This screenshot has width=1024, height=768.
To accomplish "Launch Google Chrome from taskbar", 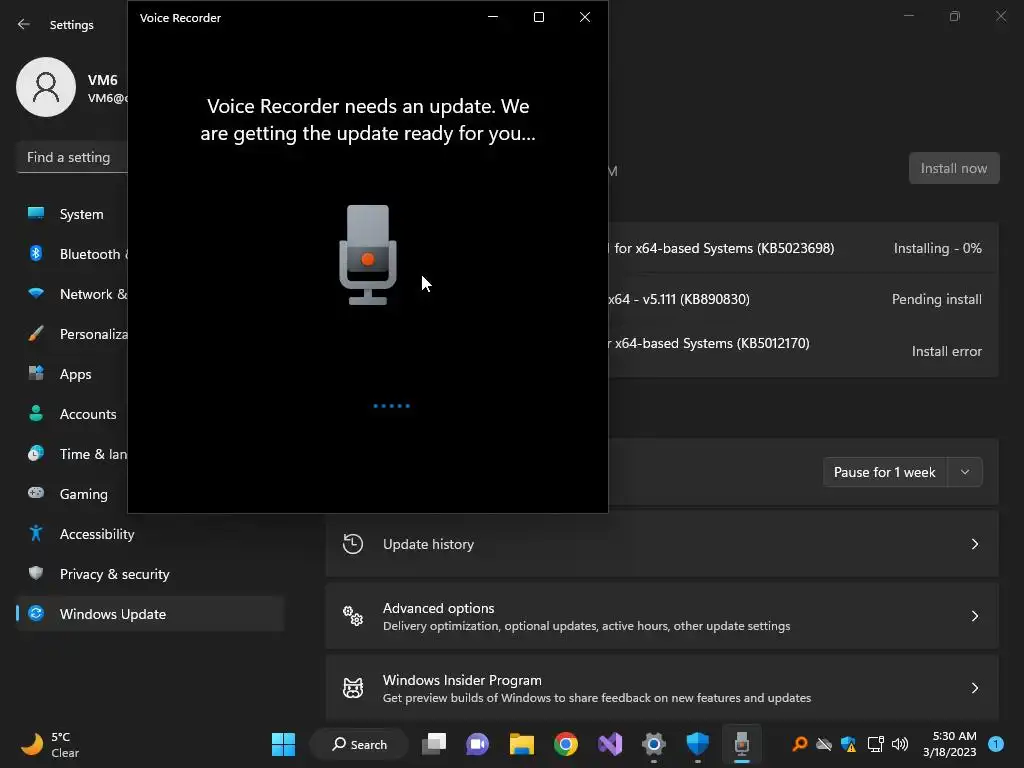I will point(566,744).
